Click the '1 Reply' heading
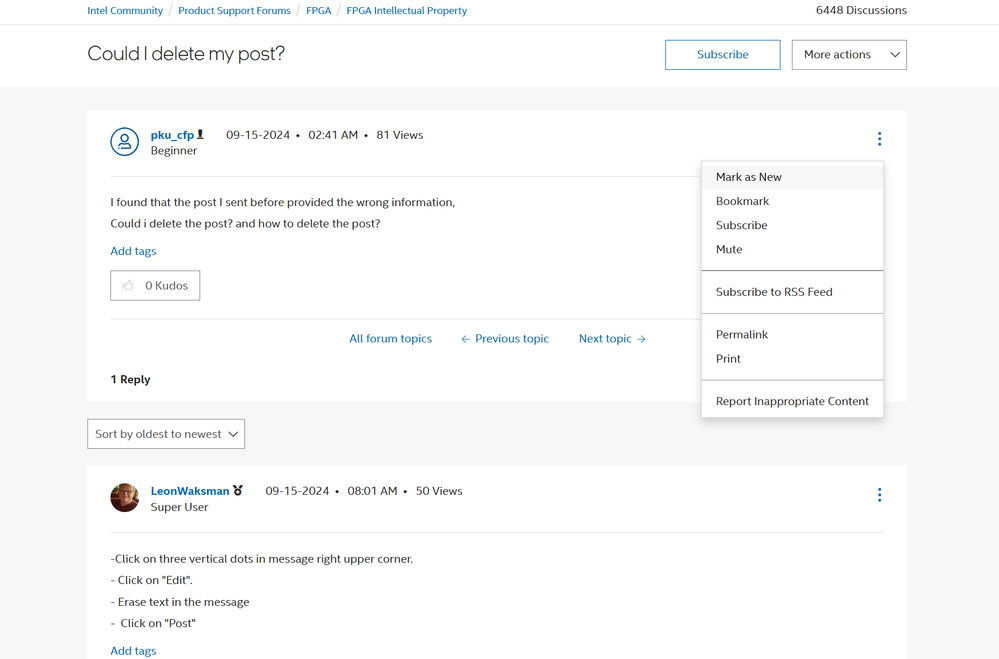Viewport: 999px width, 659px height. tap(130, 379)
